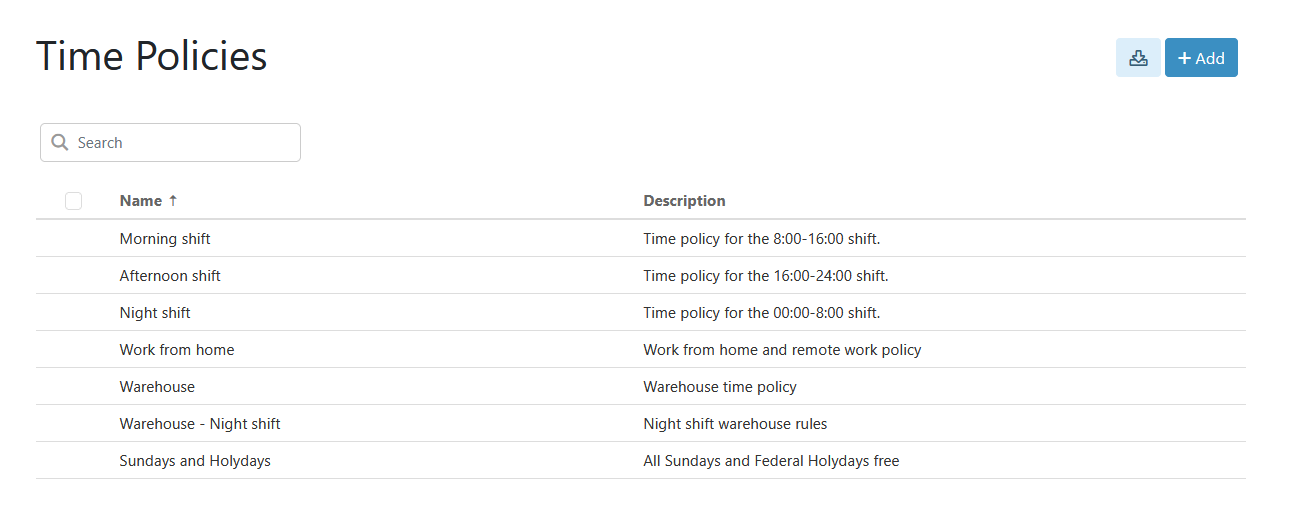Viewport: 1291px width, 511px height.
Task: Click the sort arrow beside Name
Action: click(173, 200)
